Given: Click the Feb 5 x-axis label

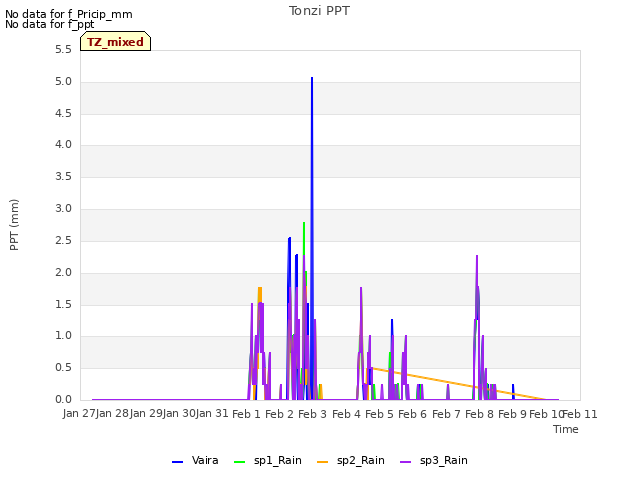Looking at the screenshot, I should point(379,414).
